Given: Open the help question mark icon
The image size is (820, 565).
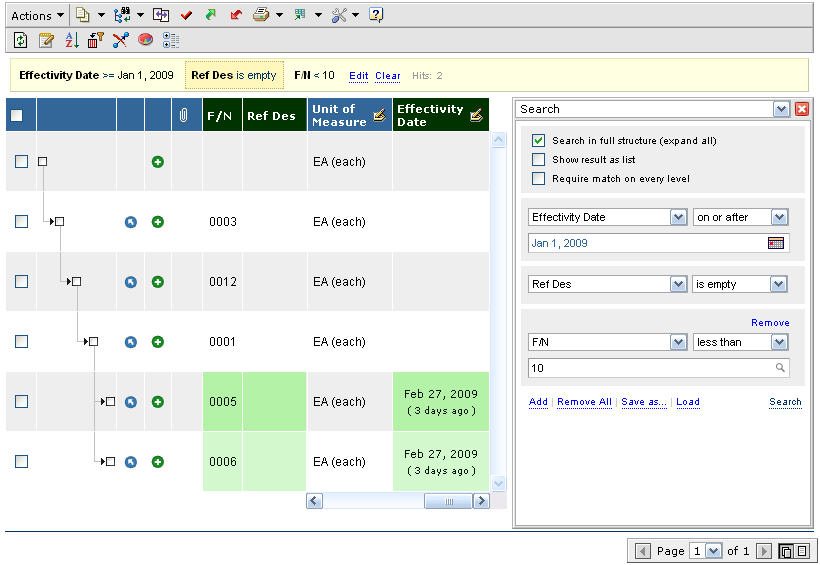Looking at the screenshot, I should pyautogui.click(x=376, y=15).
